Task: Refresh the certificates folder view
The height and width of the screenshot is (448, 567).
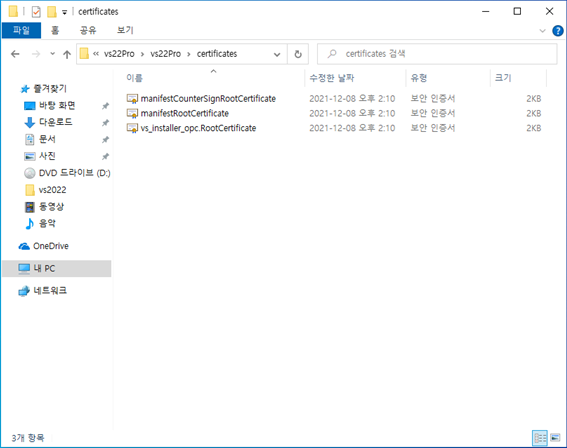Action: pyautogui.click(x=298, y=54)
